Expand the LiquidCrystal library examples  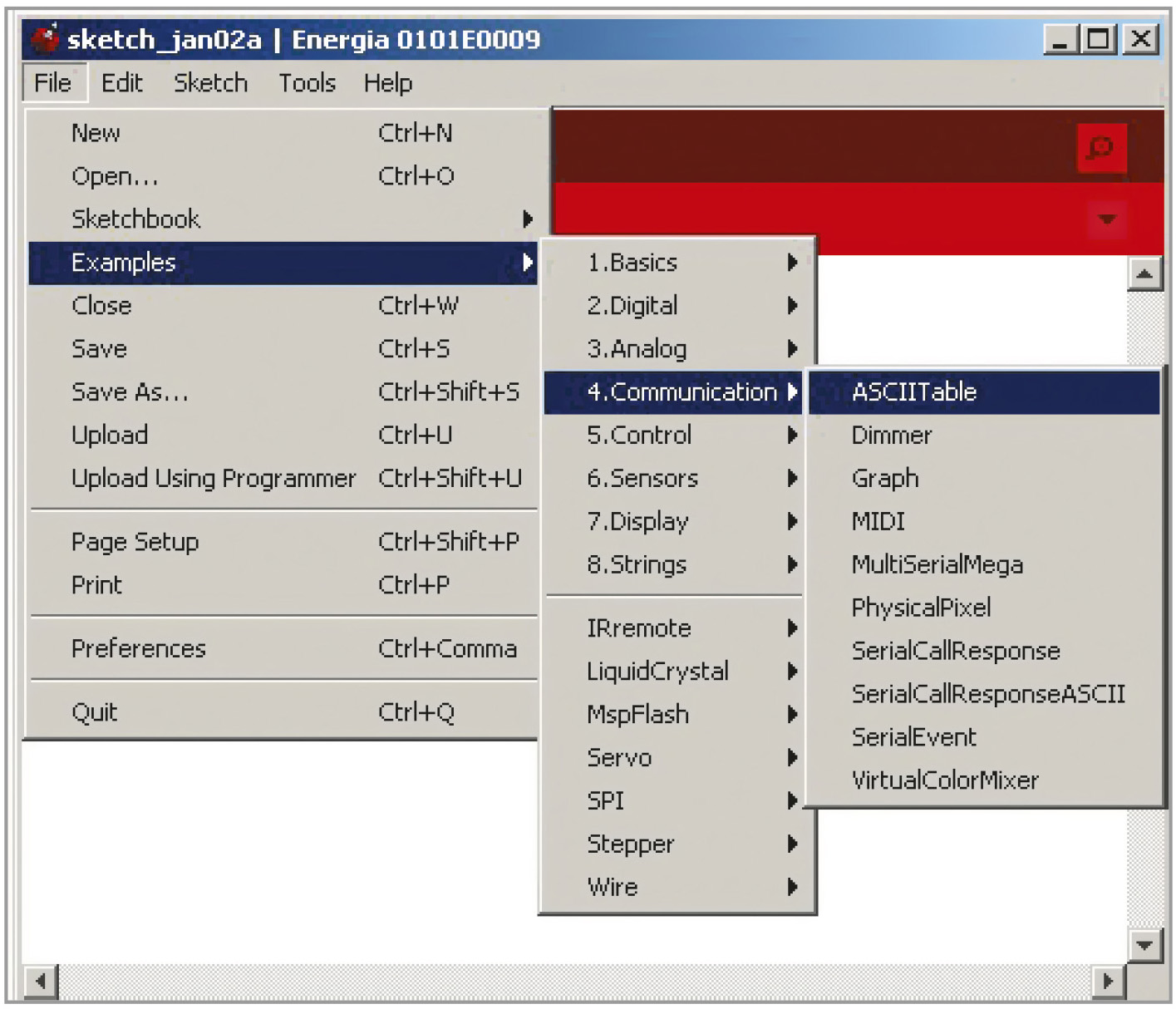click(674, 672)
